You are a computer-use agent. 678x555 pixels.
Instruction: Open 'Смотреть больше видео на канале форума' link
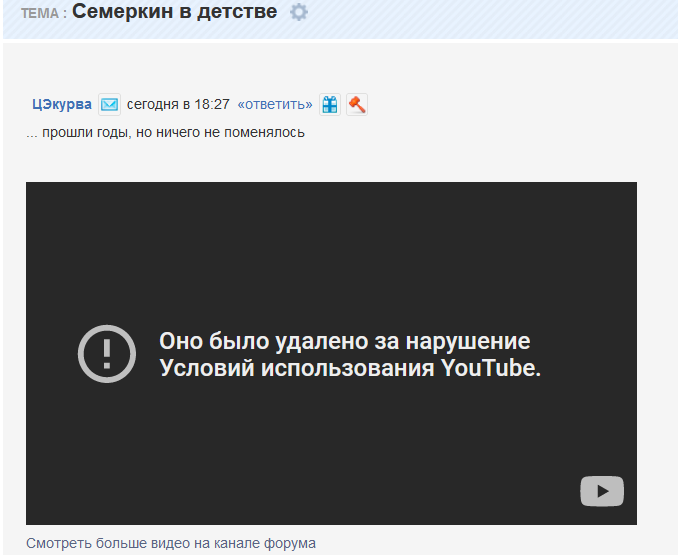click(x=171, y=543)
